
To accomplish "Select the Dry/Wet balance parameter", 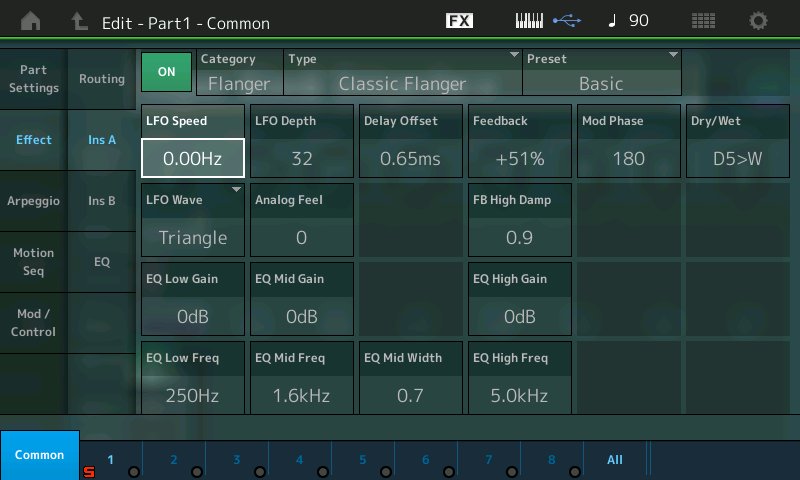I will [x=738, y=144].
